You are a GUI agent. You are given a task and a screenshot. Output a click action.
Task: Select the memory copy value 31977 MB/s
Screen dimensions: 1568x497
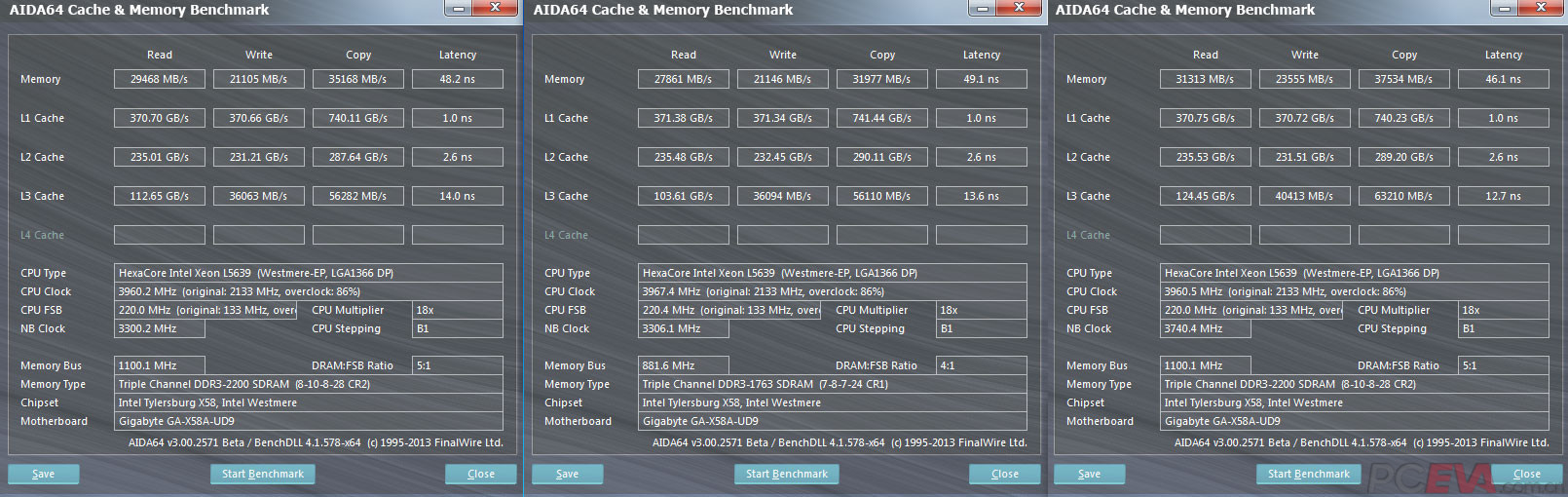(882, 79)
